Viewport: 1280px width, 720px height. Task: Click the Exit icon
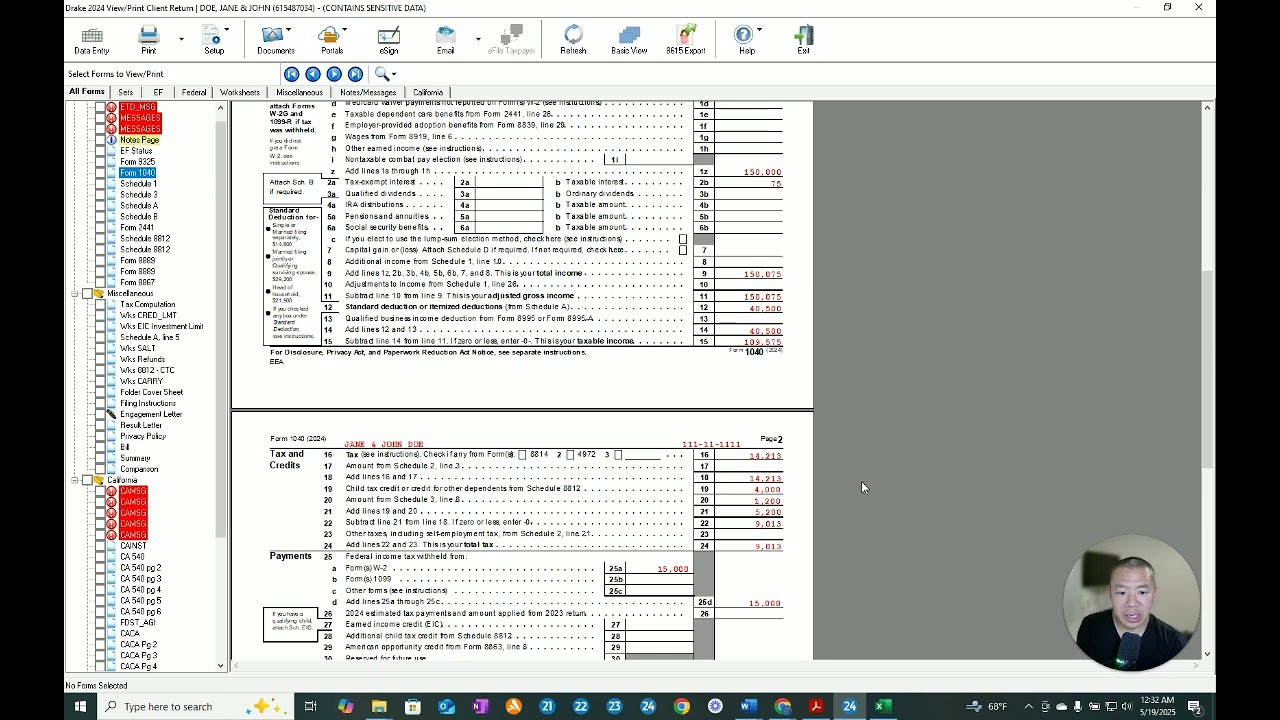(803, 40)
